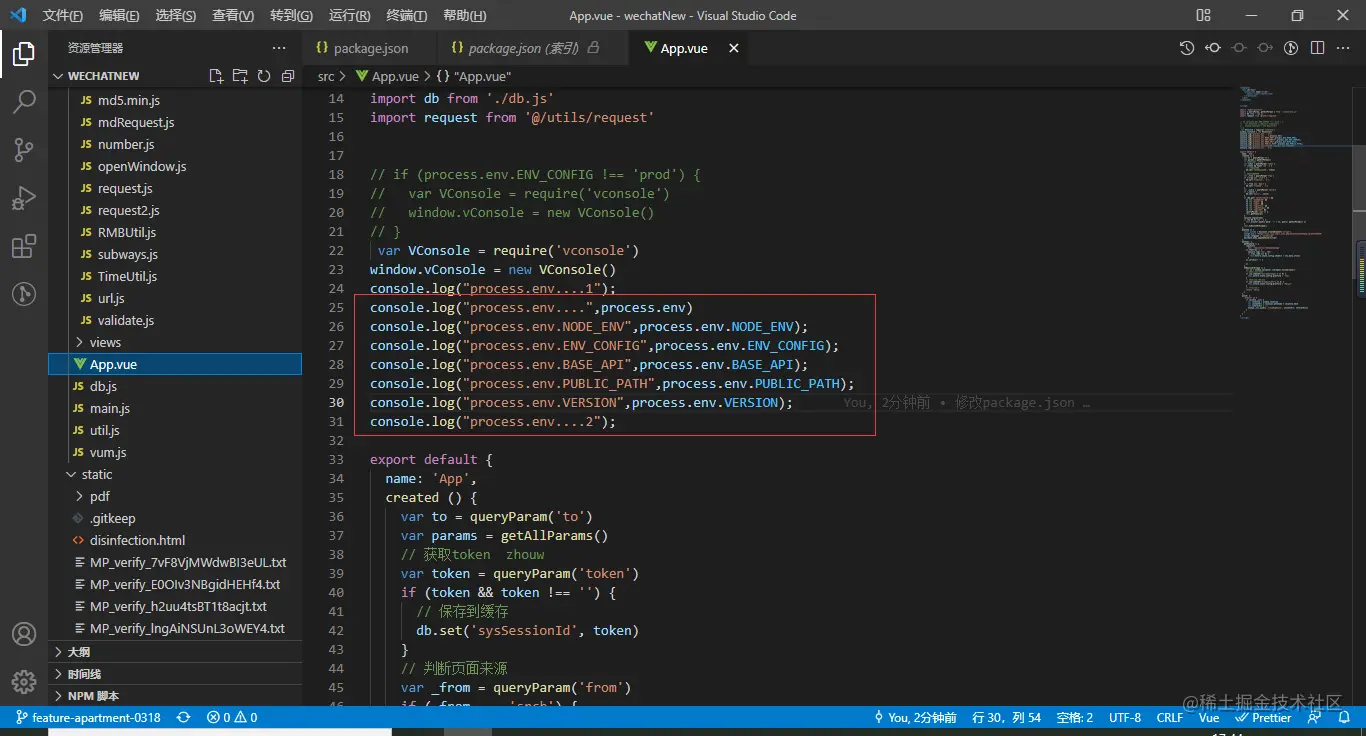Image resolution: width=1366 pixels, height=736 pixels.
Task: Click New File icon in WECHATNEW header
Action: coord(216,76)
